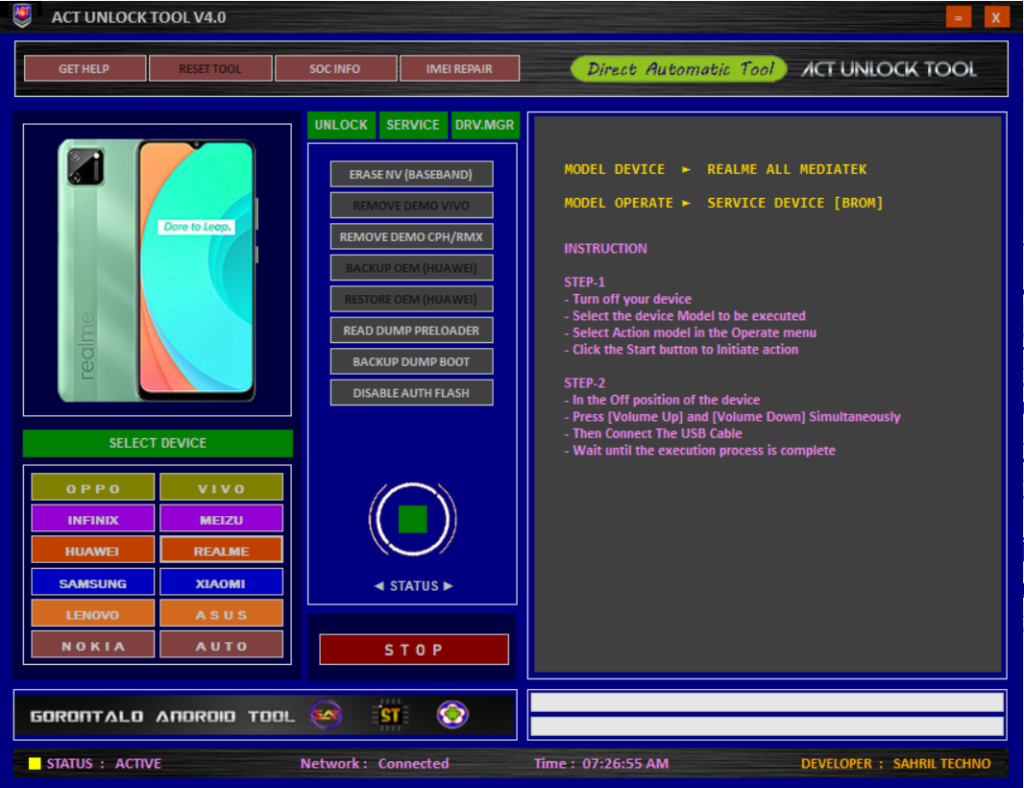Image resolution: width=1024 pixels, height=788 pixels.
Task: Click 'Wait until the execution process is complete' line
Action: click(x=699, y=450)
